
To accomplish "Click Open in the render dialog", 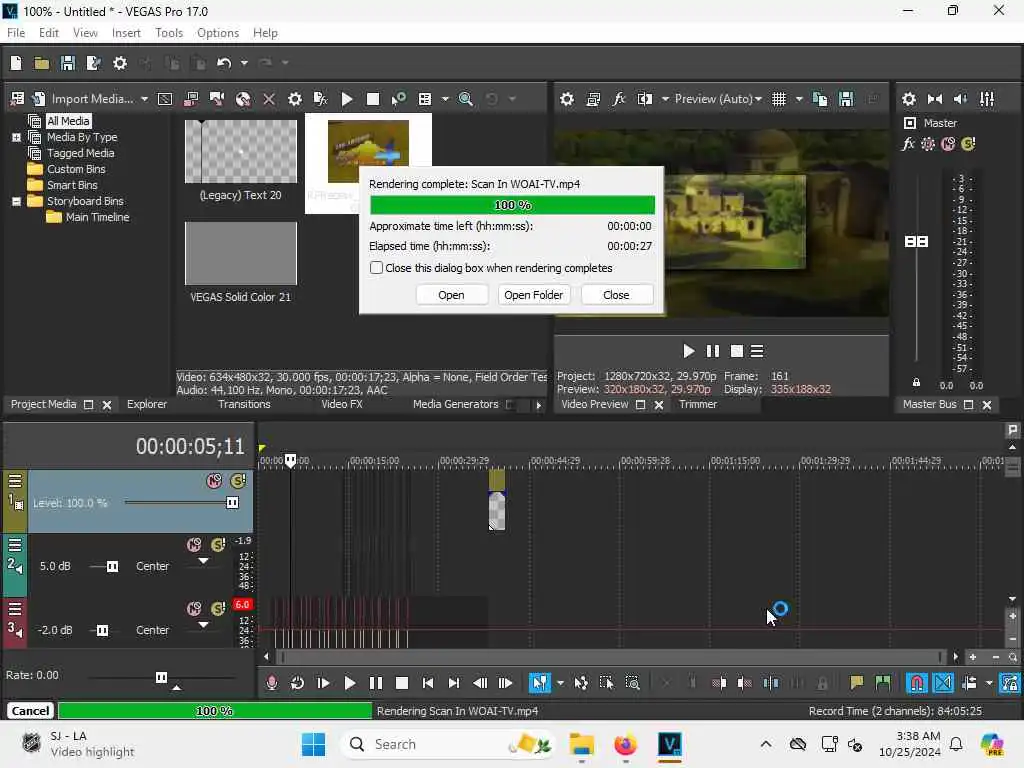I will pyautogui.click(x=451, y=295).
